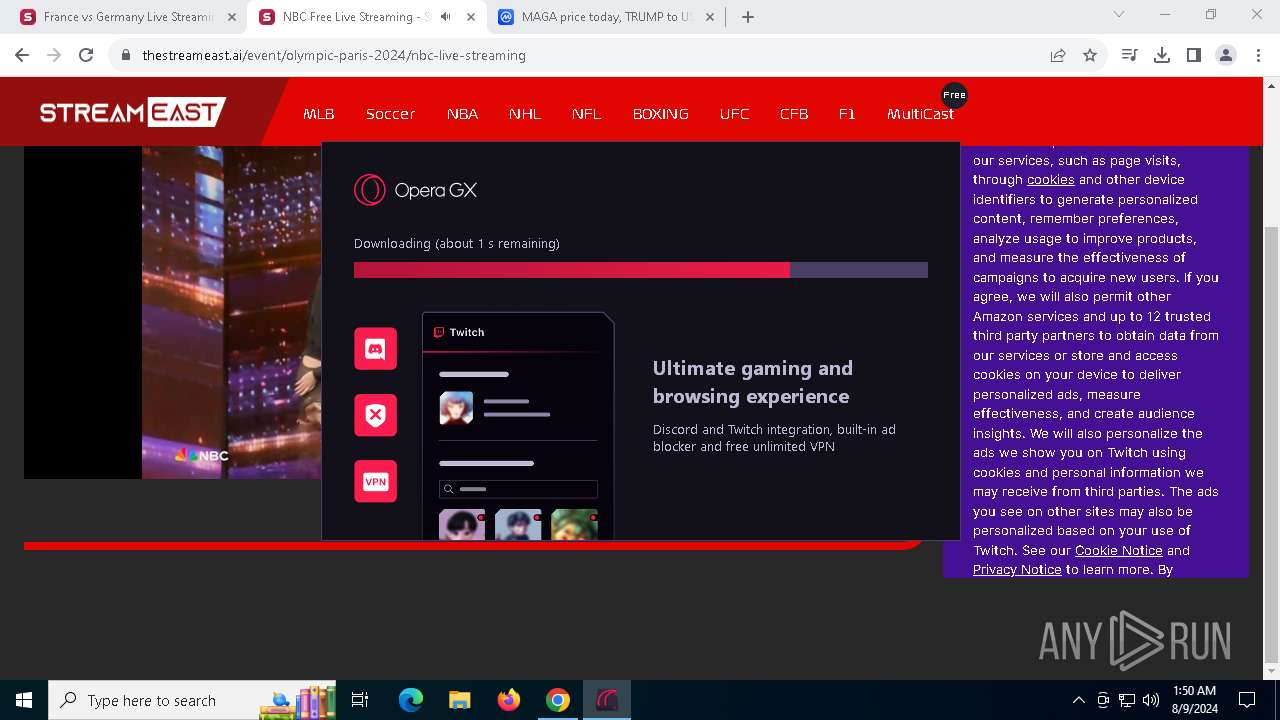Click the Type here to search box

(x=193, y=700)
